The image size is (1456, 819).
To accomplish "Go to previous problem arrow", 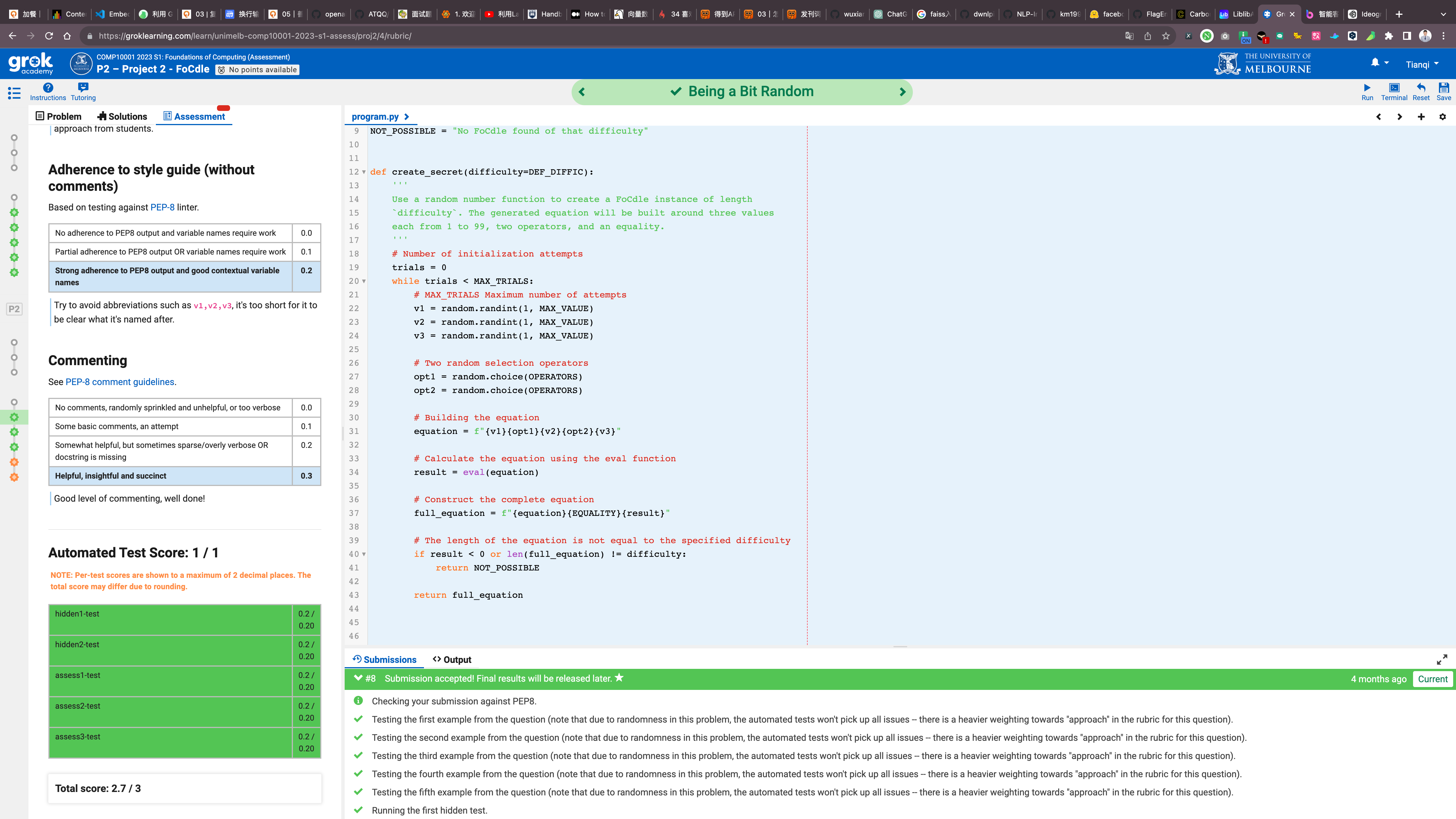I will (582, 92).
